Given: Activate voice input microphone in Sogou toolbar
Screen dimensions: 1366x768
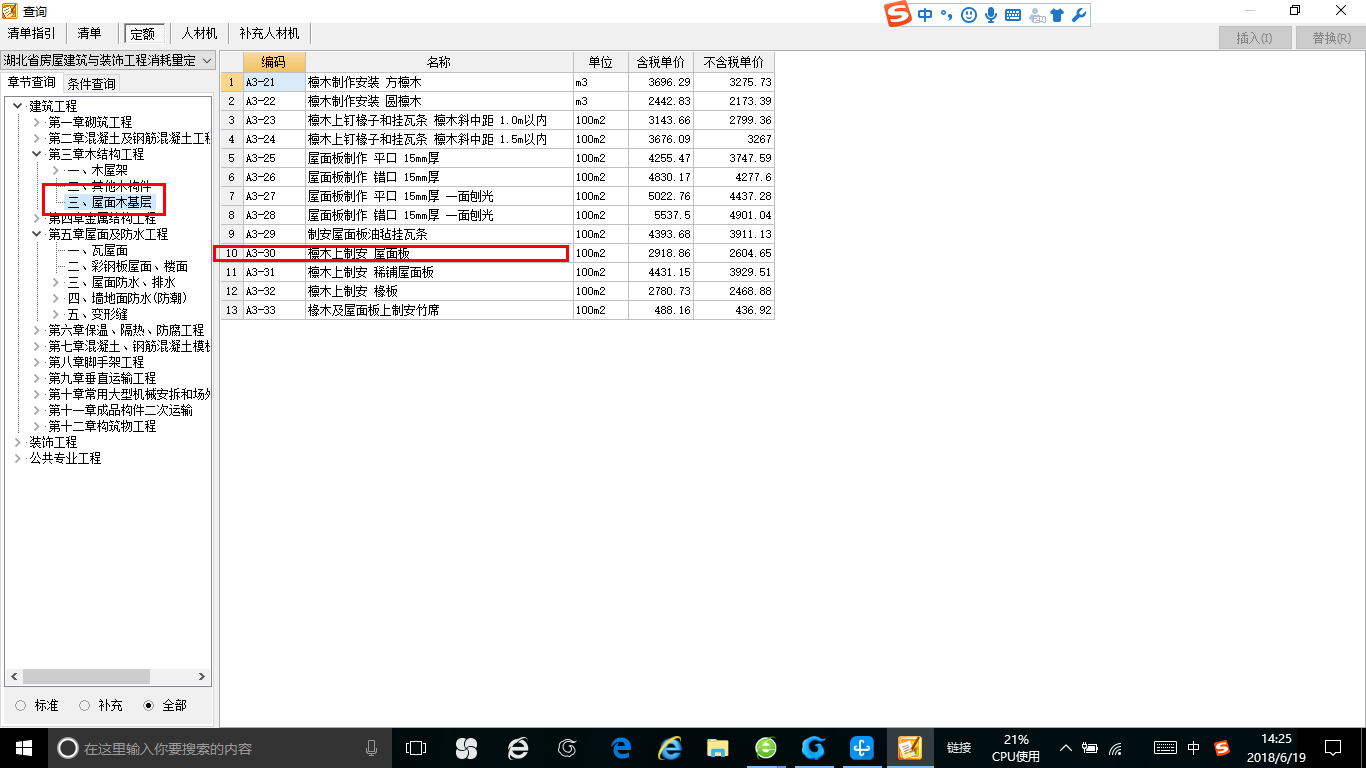Looking at the screenshot, I should (x=991, y=15).
